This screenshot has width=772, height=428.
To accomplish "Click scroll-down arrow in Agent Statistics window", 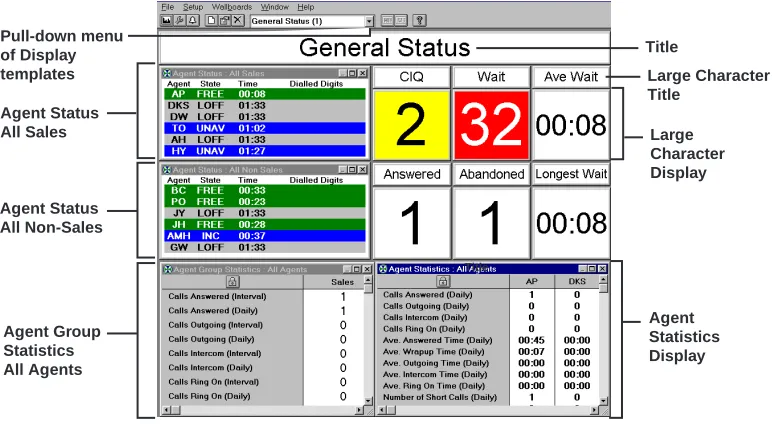I will [x=604, y=401].
